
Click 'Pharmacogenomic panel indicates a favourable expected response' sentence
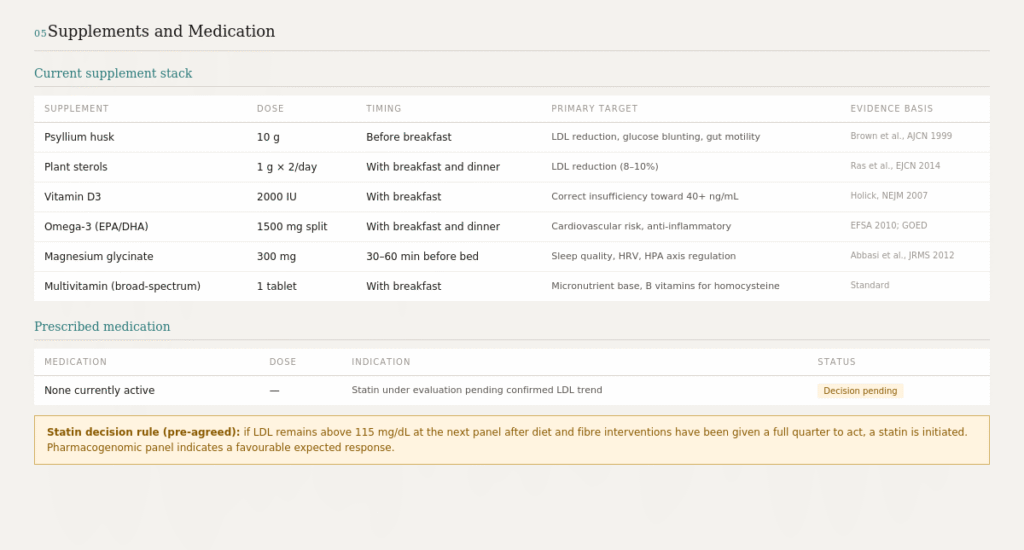point(220,448)
